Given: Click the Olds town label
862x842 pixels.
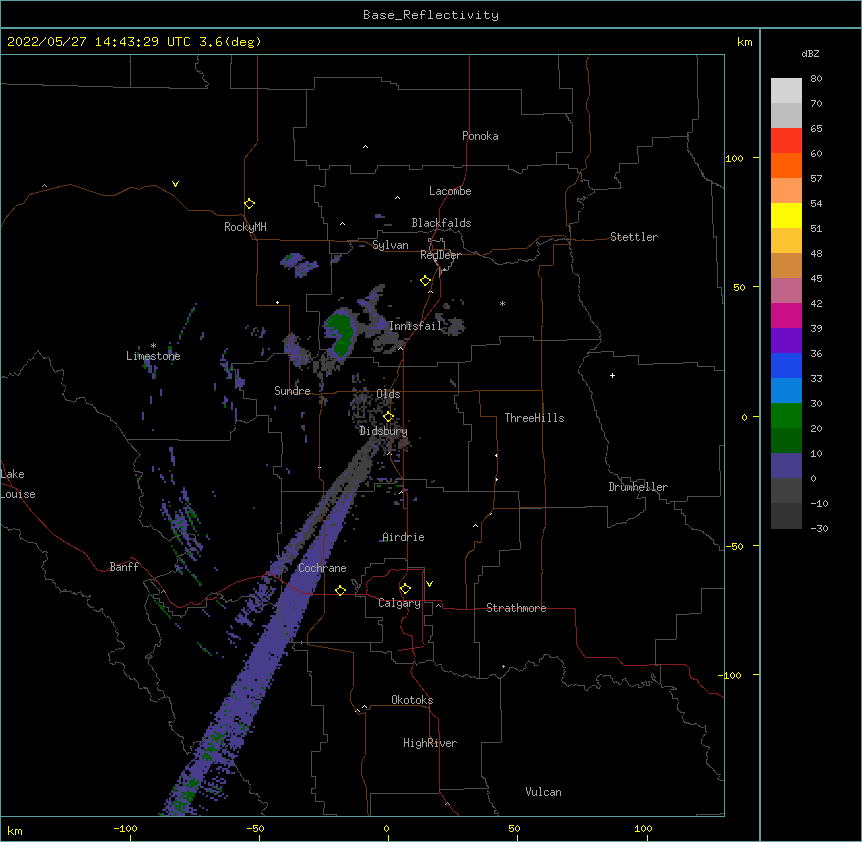Looking at the screenshot, I should coord(388,394).
